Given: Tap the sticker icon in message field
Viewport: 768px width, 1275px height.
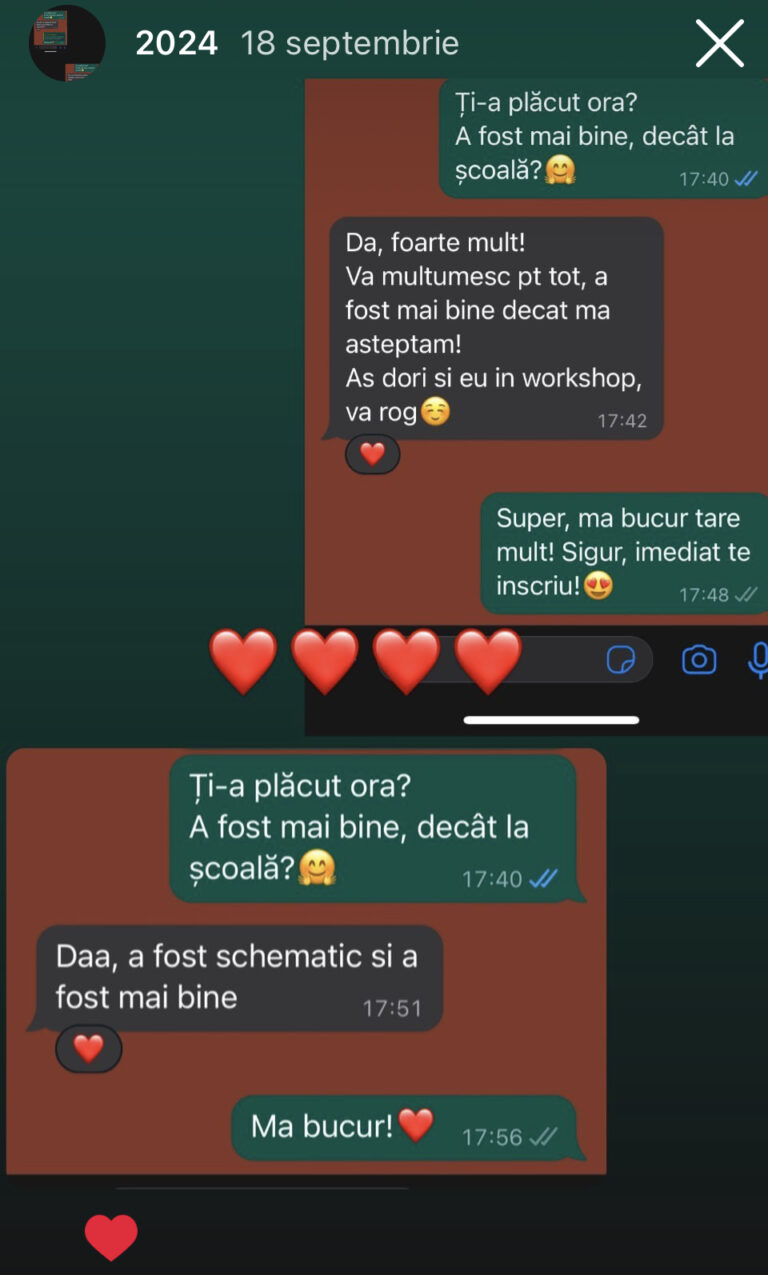Looking at the screenshot, I should point(621,660).
